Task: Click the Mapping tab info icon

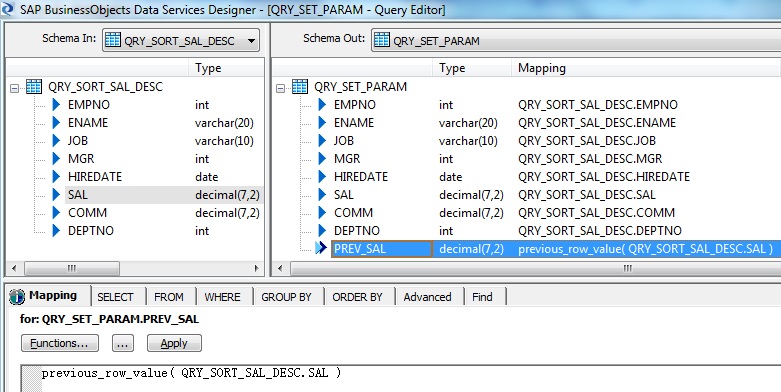Action: (x=17, y=296)
